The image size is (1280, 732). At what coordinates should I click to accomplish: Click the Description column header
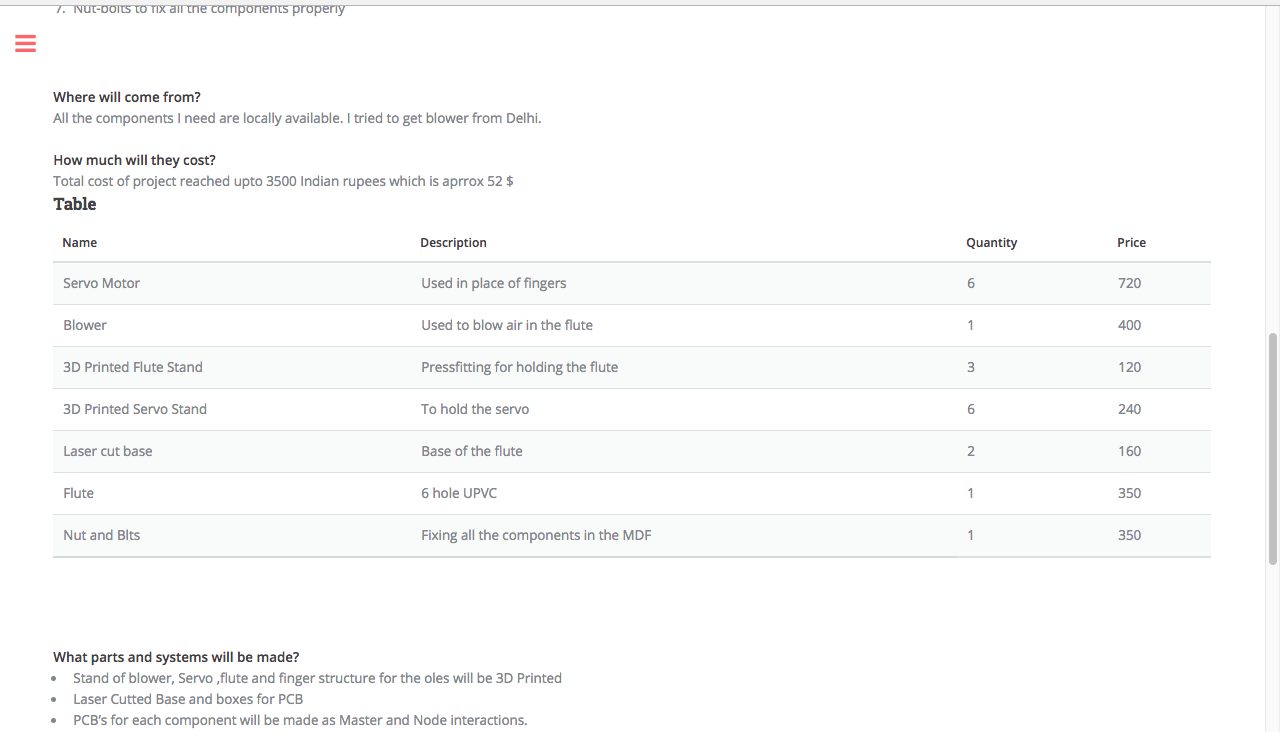pos(453,242)
